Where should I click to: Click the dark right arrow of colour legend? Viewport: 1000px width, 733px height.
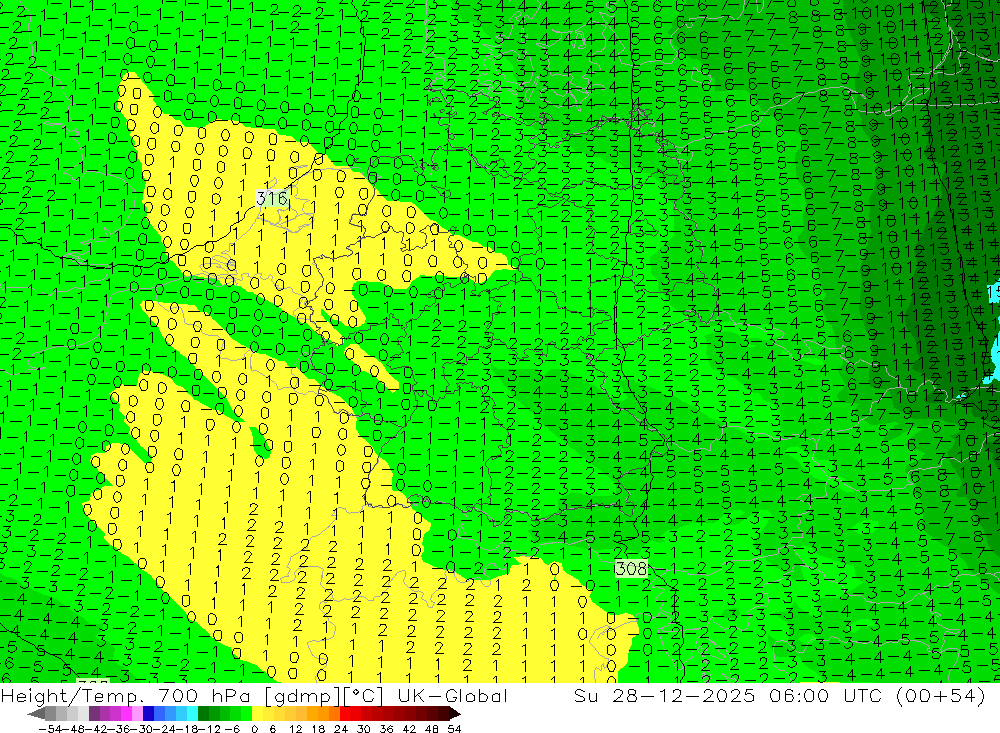(x=455, y=714)
